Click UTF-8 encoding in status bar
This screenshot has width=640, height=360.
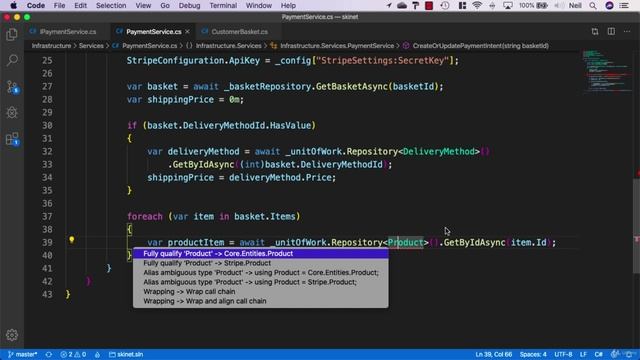563,354
